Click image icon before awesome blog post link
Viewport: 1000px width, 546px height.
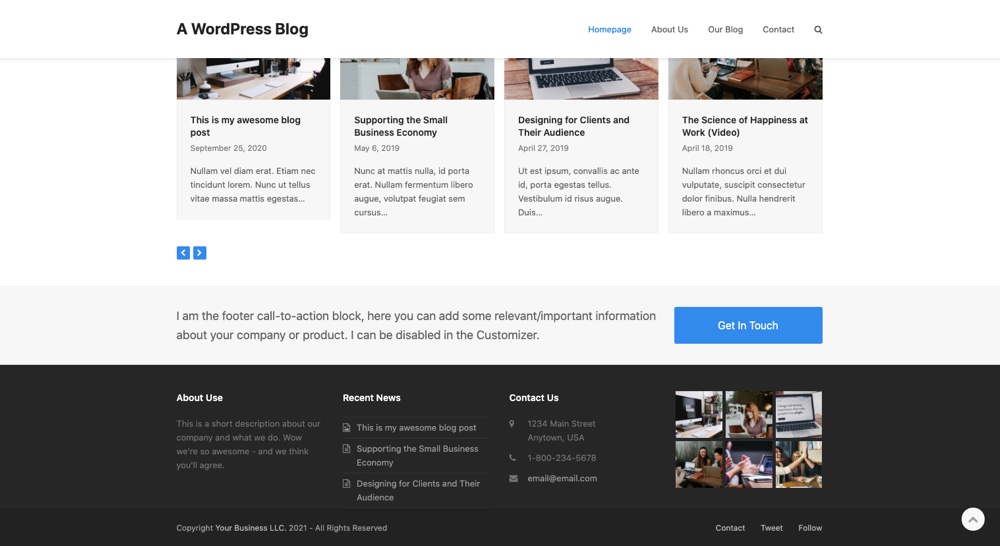tap(346, 428)
